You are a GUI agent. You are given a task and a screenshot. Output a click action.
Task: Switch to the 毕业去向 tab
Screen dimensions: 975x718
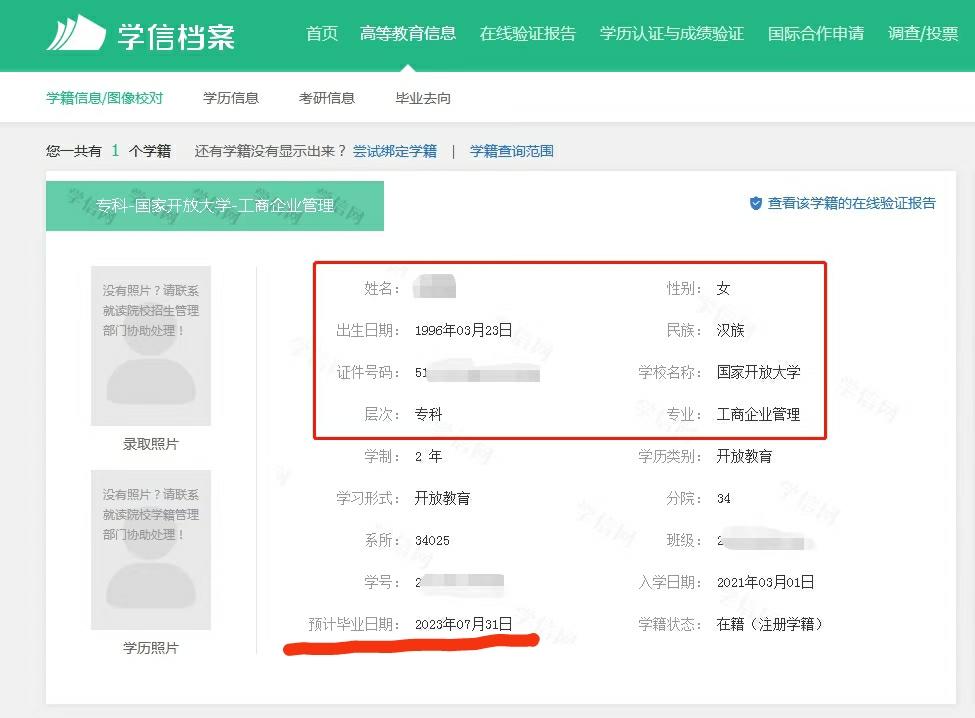(421, 97)
